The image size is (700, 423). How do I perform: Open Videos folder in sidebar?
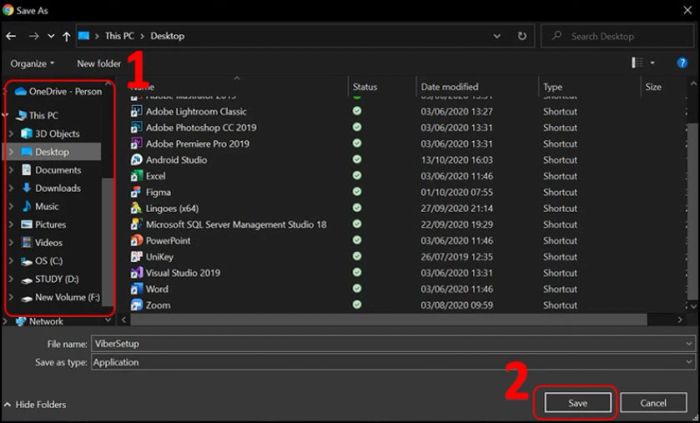click(x=42, y=243)
